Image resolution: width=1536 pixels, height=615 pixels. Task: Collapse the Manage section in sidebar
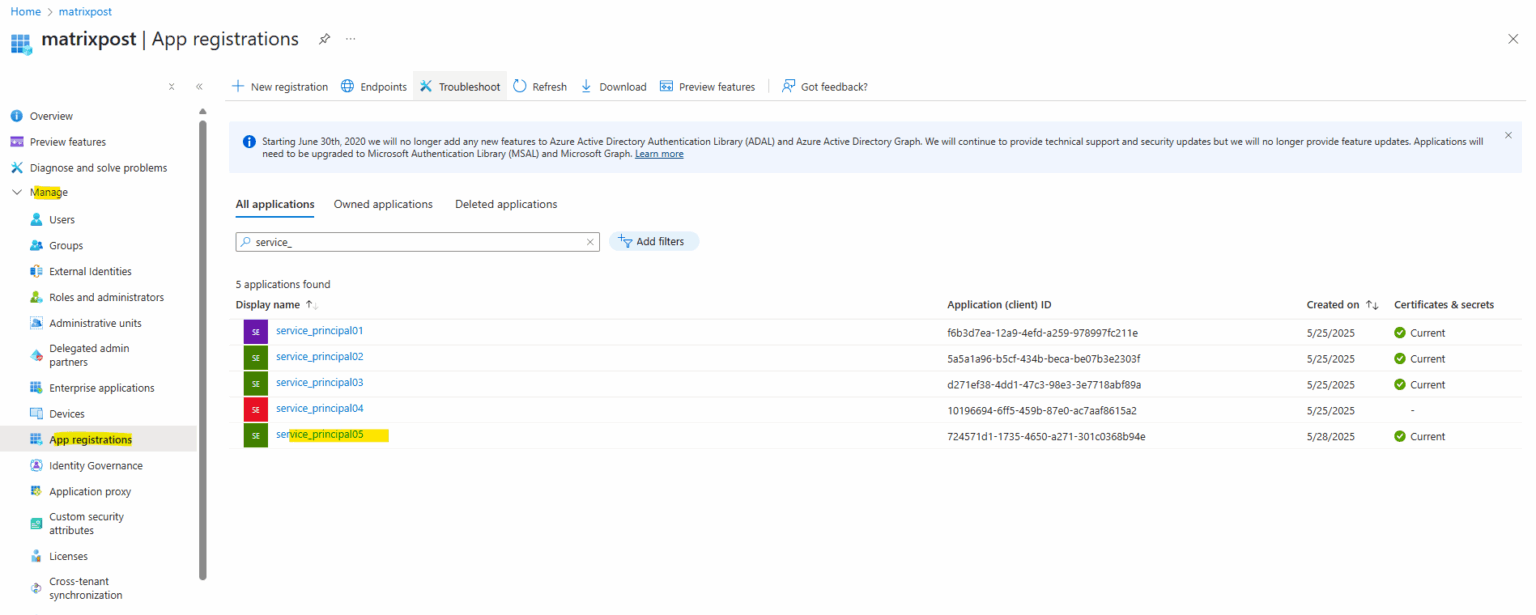[x=14, y=192]
